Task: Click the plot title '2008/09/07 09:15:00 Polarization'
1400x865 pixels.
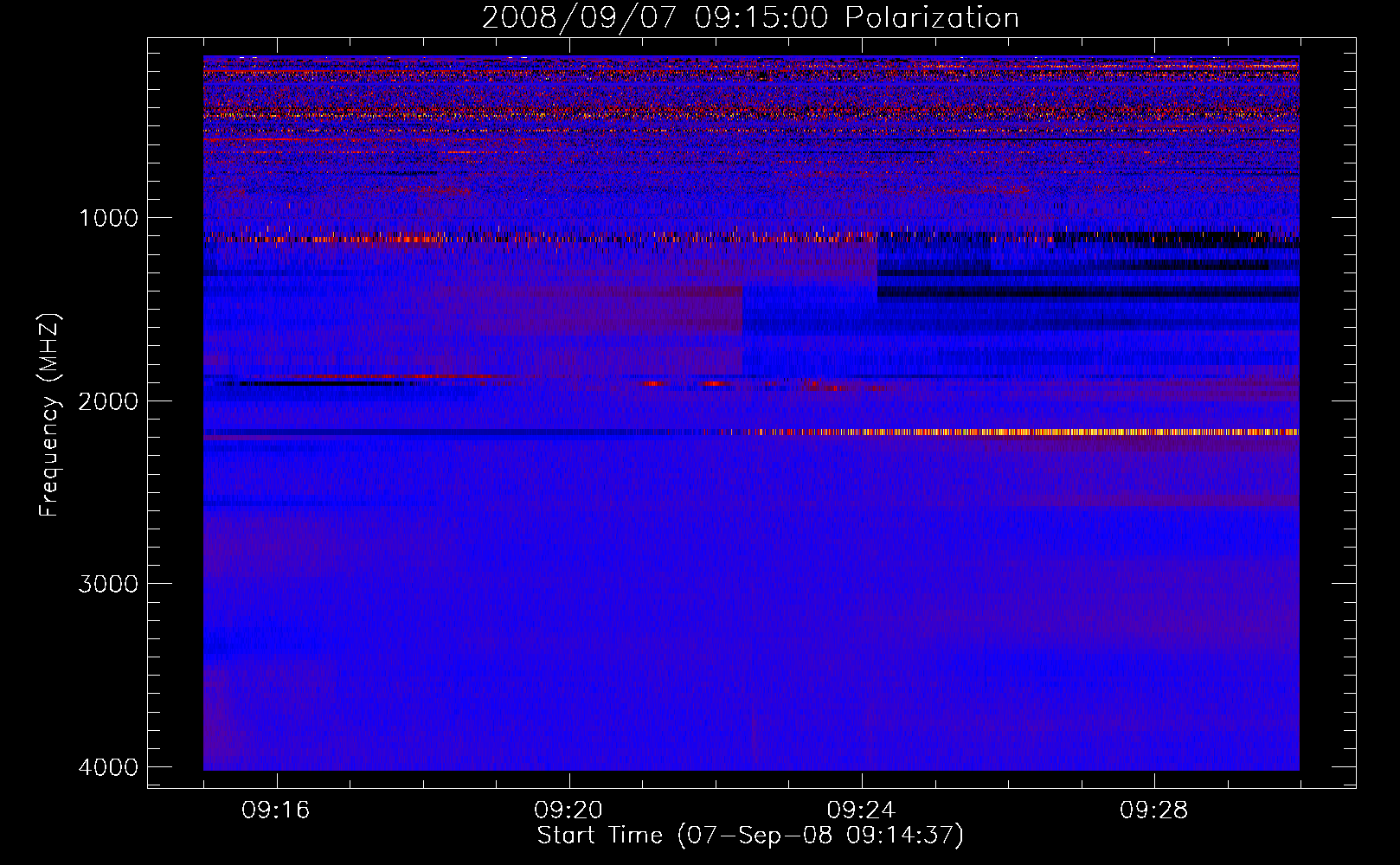Action: 750,18
